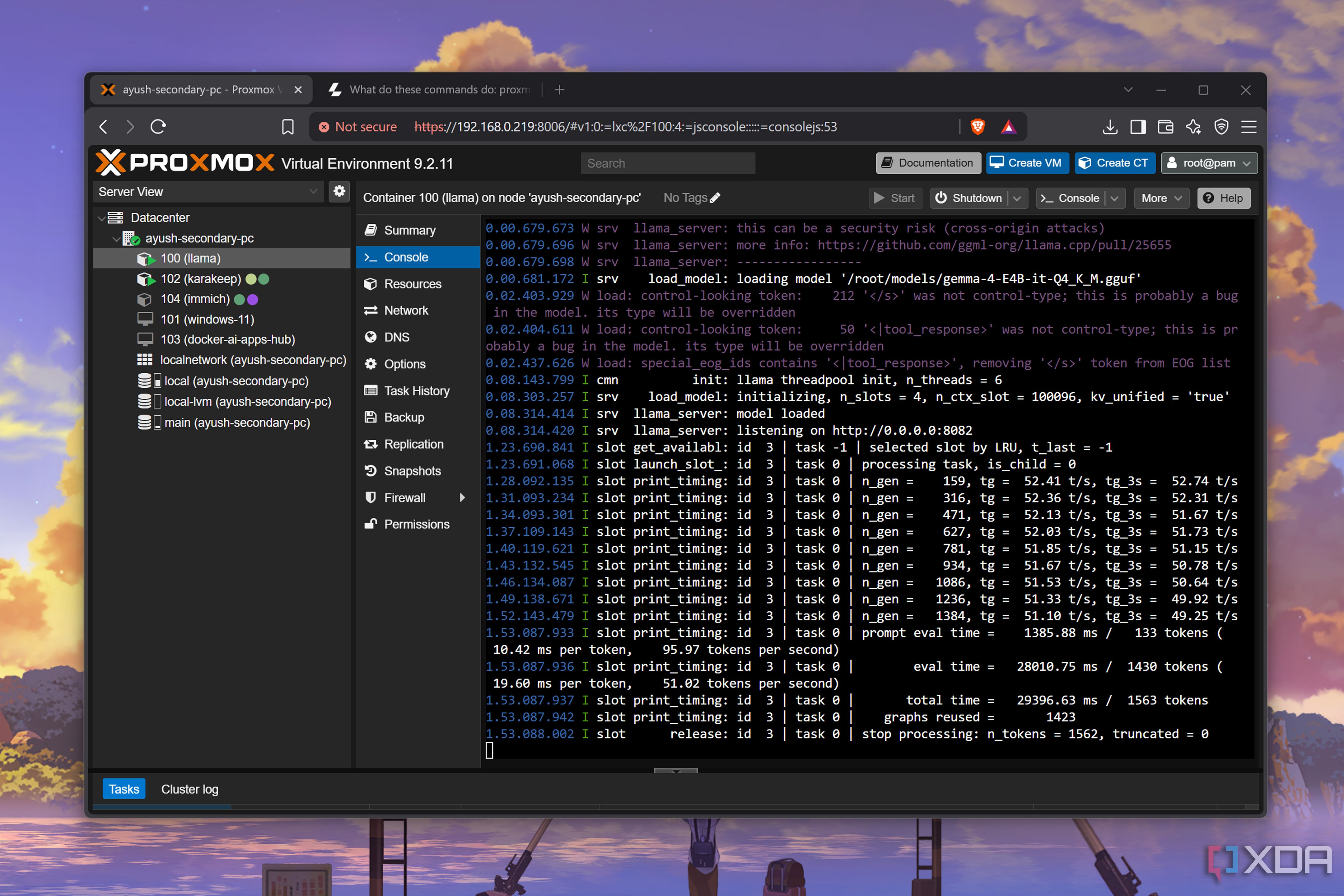The image size is (1344, 896).
Task: Click the Brave Rewards triangle icon
Action: tap(1009, 127)
